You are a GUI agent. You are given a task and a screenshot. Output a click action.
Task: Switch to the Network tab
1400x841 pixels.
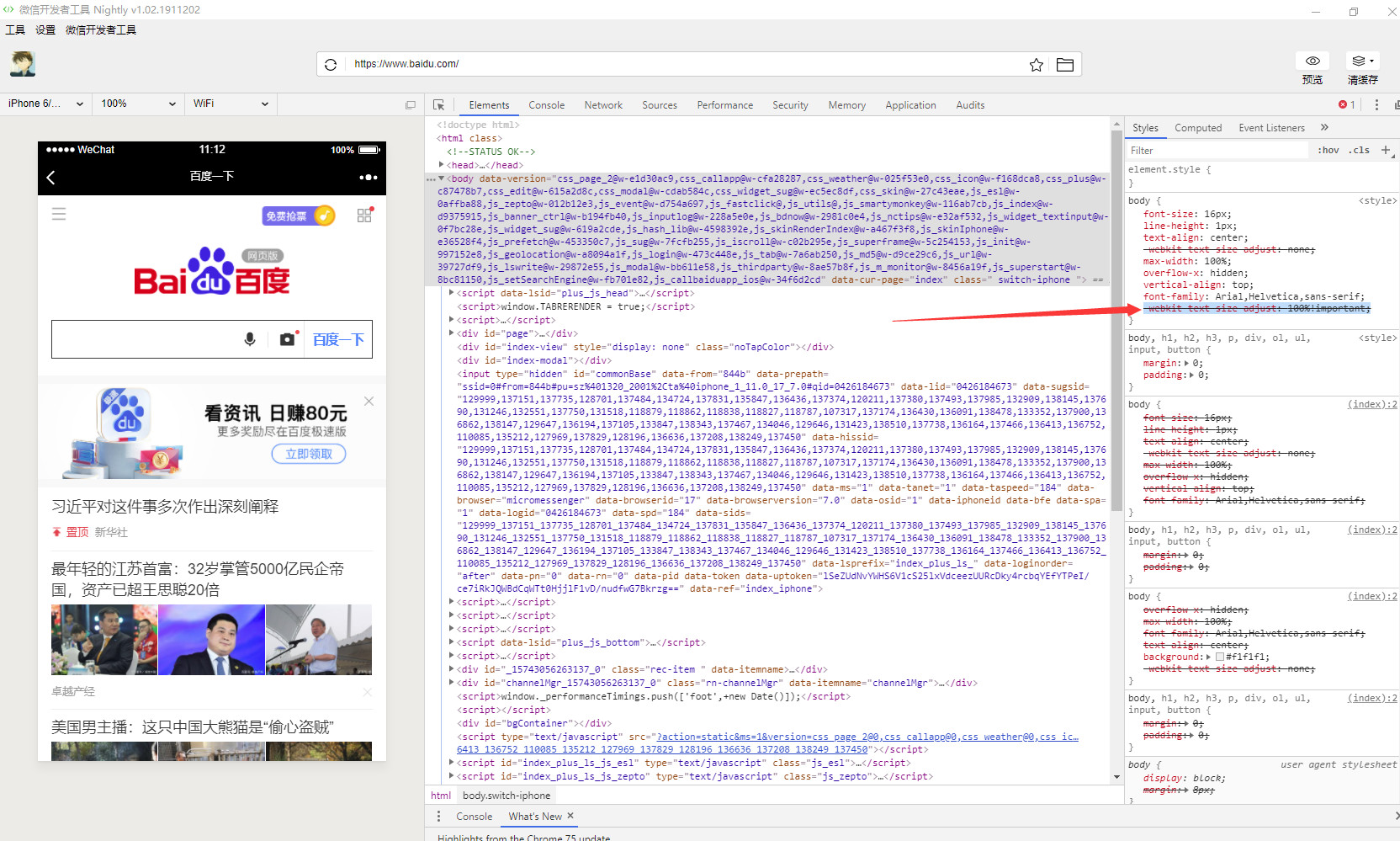click(x=603, y=105)
